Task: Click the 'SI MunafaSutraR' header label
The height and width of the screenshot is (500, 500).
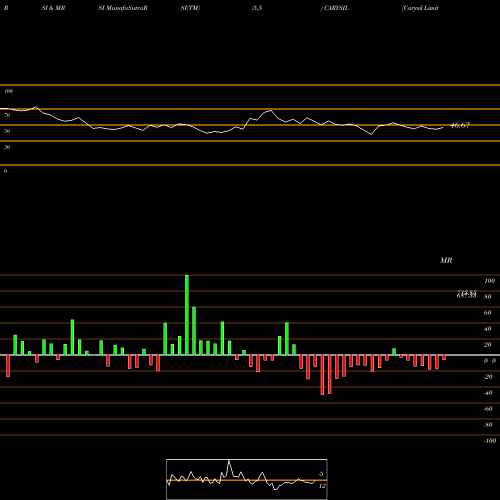Action: (x=123, y=8)
